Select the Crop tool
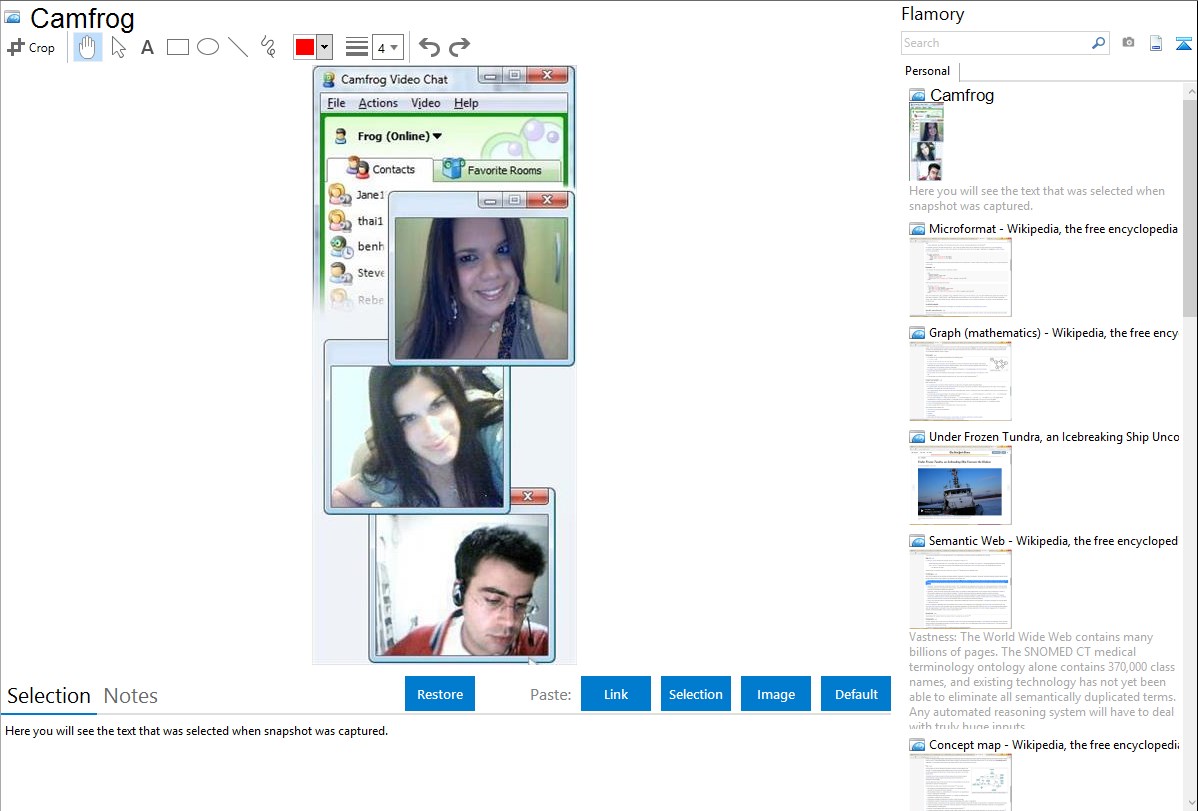The width and height of the screenshot is (1198, 811). (x=31, y=47)
